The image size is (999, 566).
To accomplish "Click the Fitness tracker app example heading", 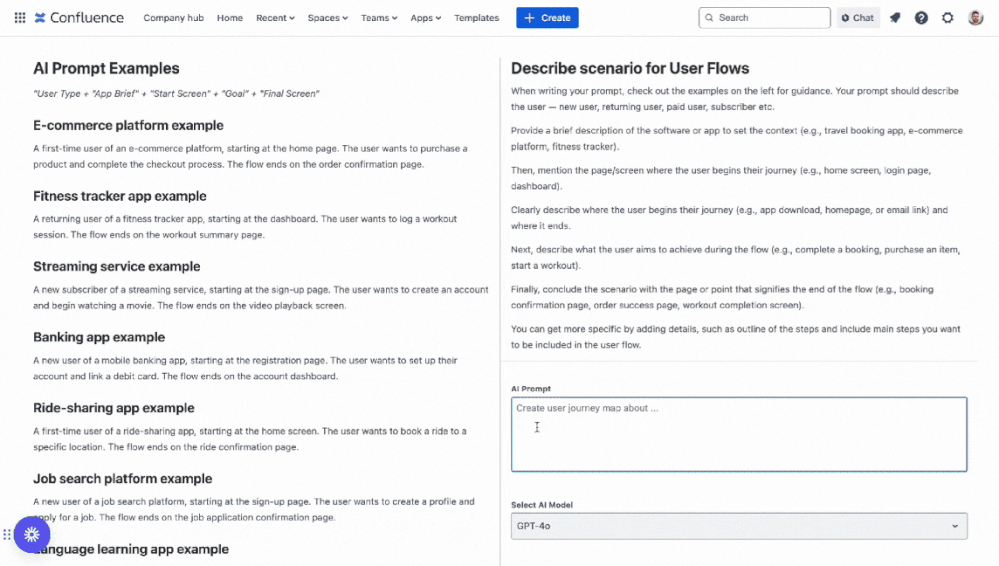I will click(120, 196).
